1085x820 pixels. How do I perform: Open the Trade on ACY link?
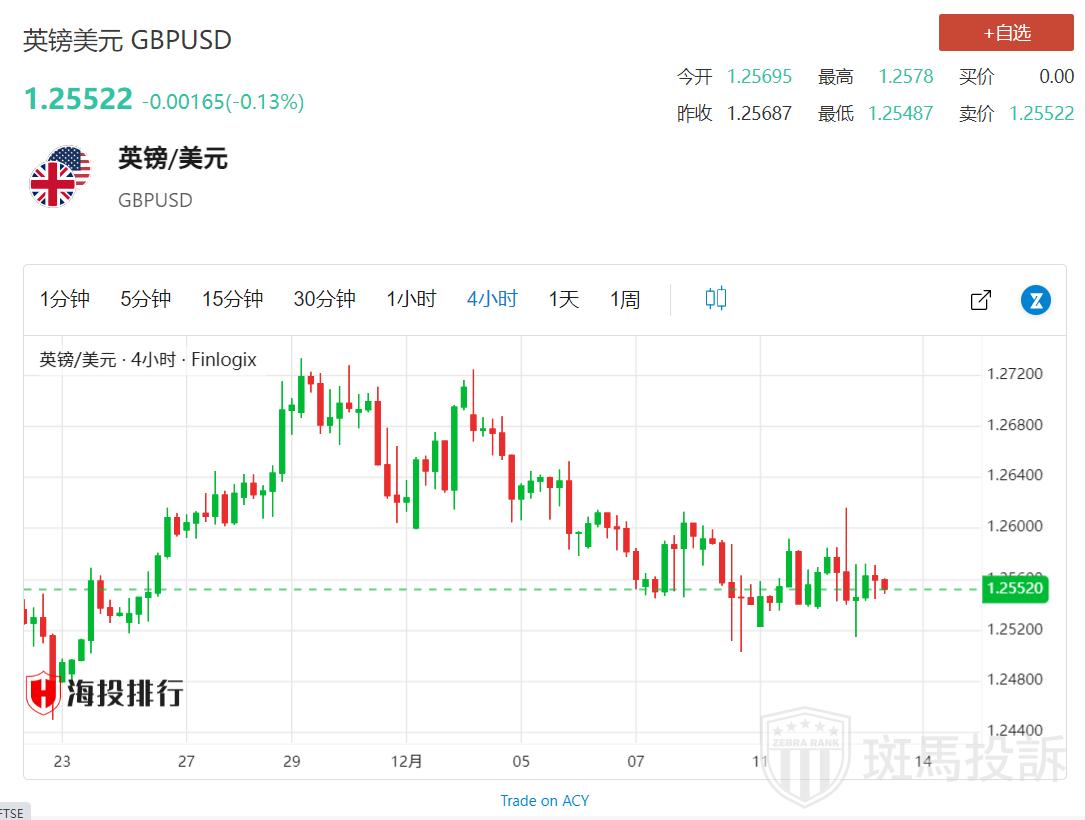point(544,800)
